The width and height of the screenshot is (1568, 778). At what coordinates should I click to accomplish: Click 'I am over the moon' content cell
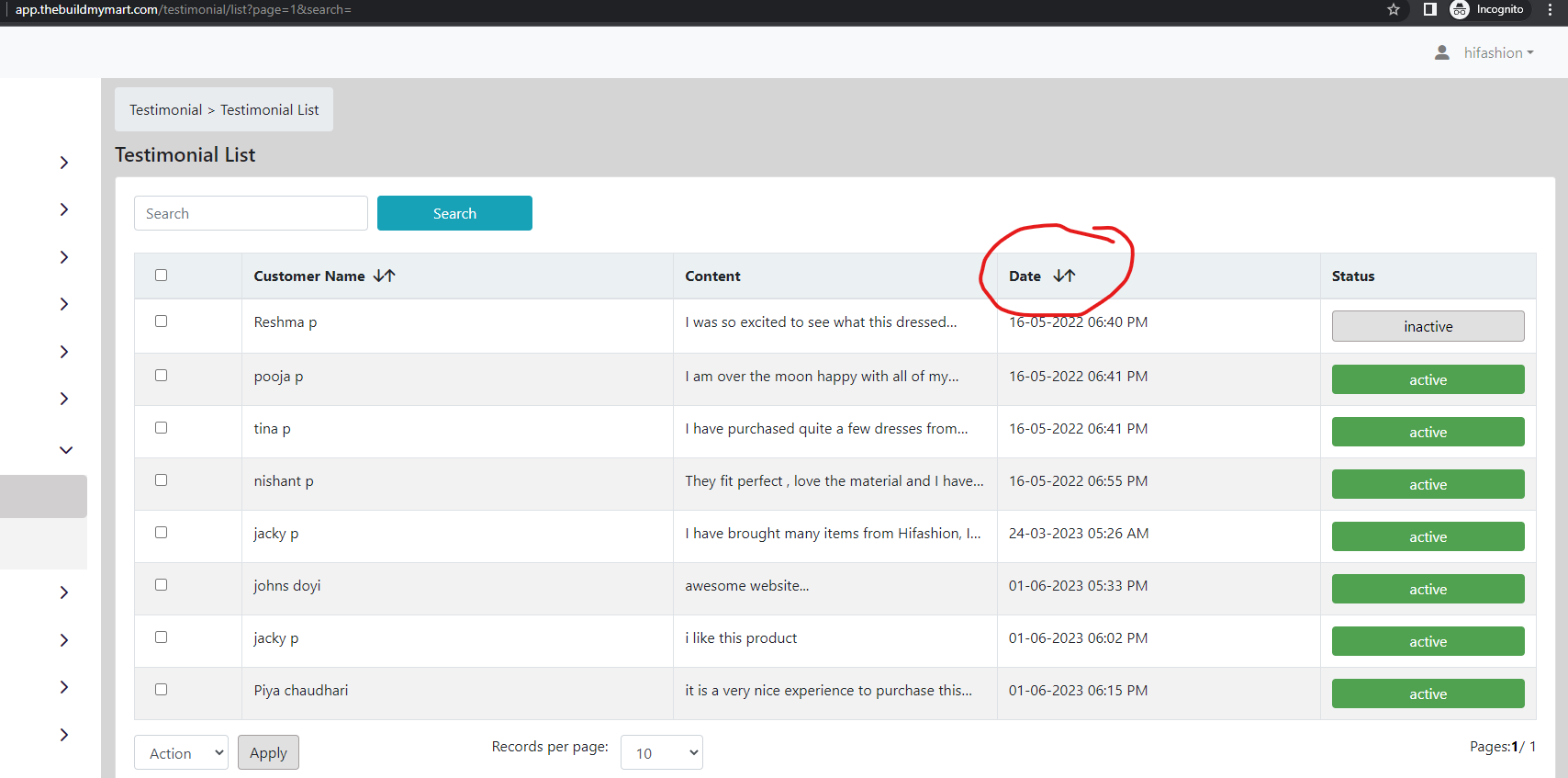coord(822,377)
